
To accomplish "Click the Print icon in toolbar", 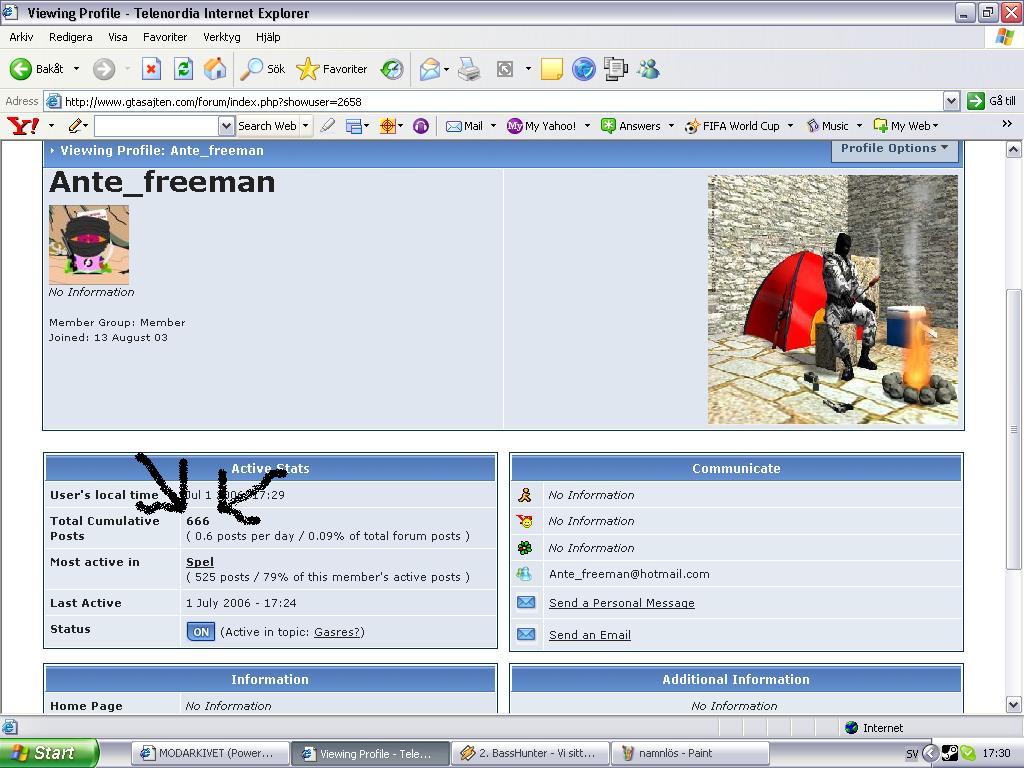I will tap(469, 69).
